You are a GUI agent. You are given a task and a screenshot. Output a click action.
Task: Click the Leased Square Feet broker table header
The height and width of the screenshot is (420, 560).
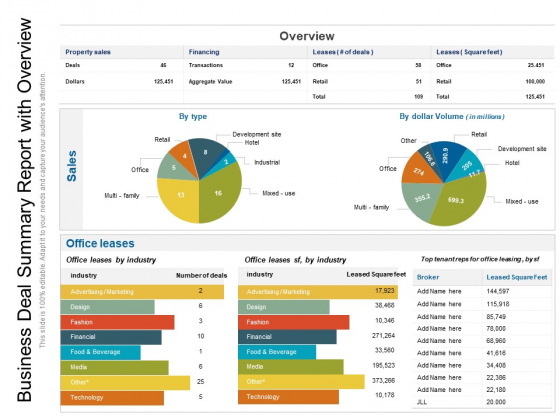click(x=517, y=278)
